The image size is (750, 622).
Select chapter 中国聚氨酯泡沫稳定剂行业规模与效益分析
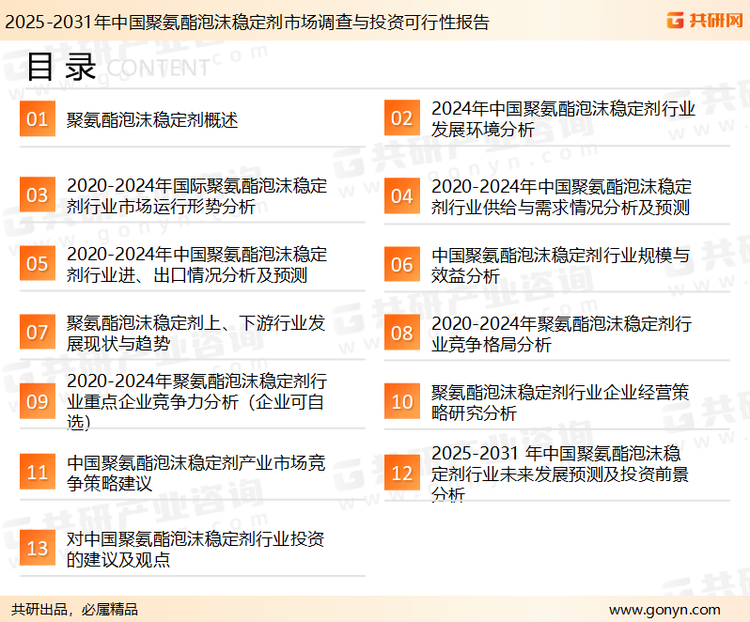tap(560, 265)
